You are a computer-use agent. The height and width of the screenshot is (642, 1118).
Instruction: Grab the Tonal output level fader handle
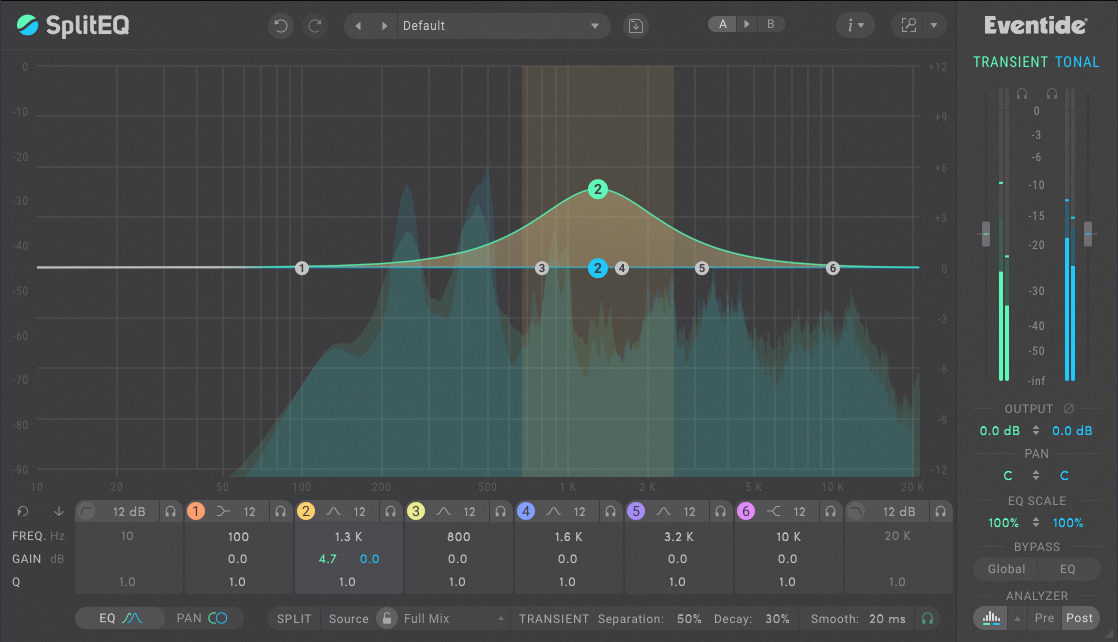click(x=1088, y=234)
